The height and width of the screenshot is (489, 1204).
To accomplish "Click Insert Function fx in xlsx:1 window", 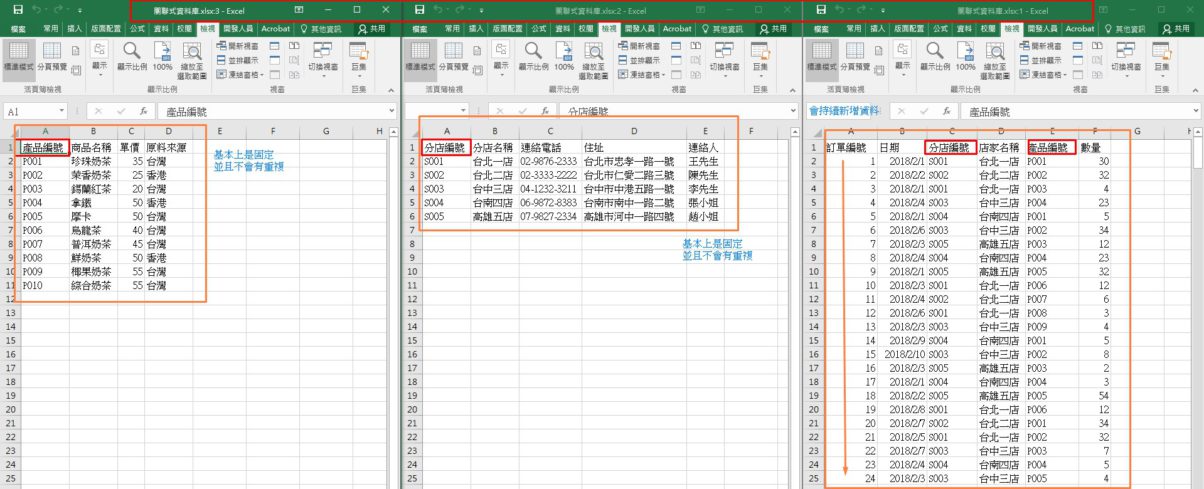I will [947, 112].
